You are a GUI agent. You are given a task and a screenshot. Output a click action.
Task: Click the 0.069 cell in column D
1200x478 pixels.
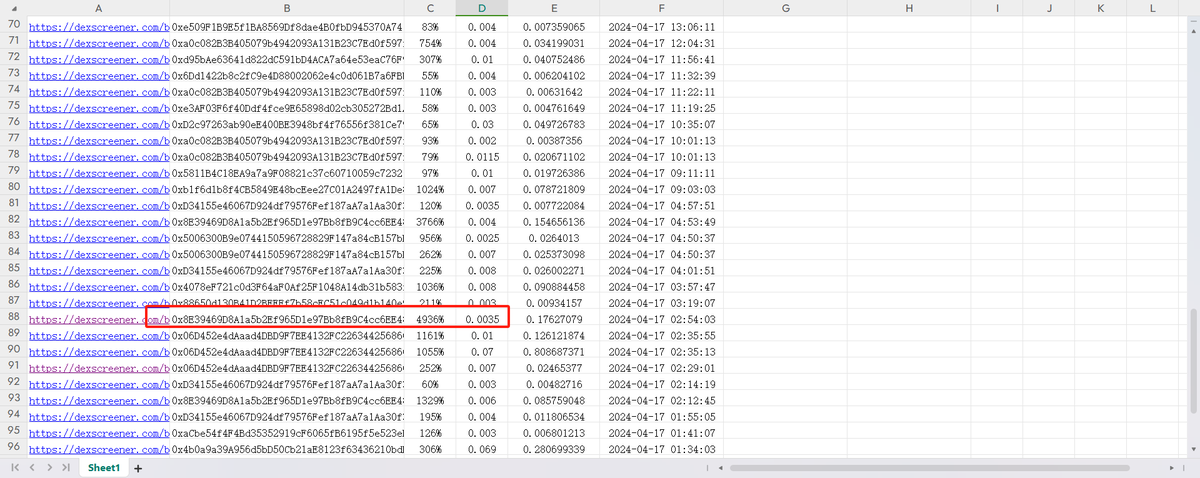coord(480,450)
